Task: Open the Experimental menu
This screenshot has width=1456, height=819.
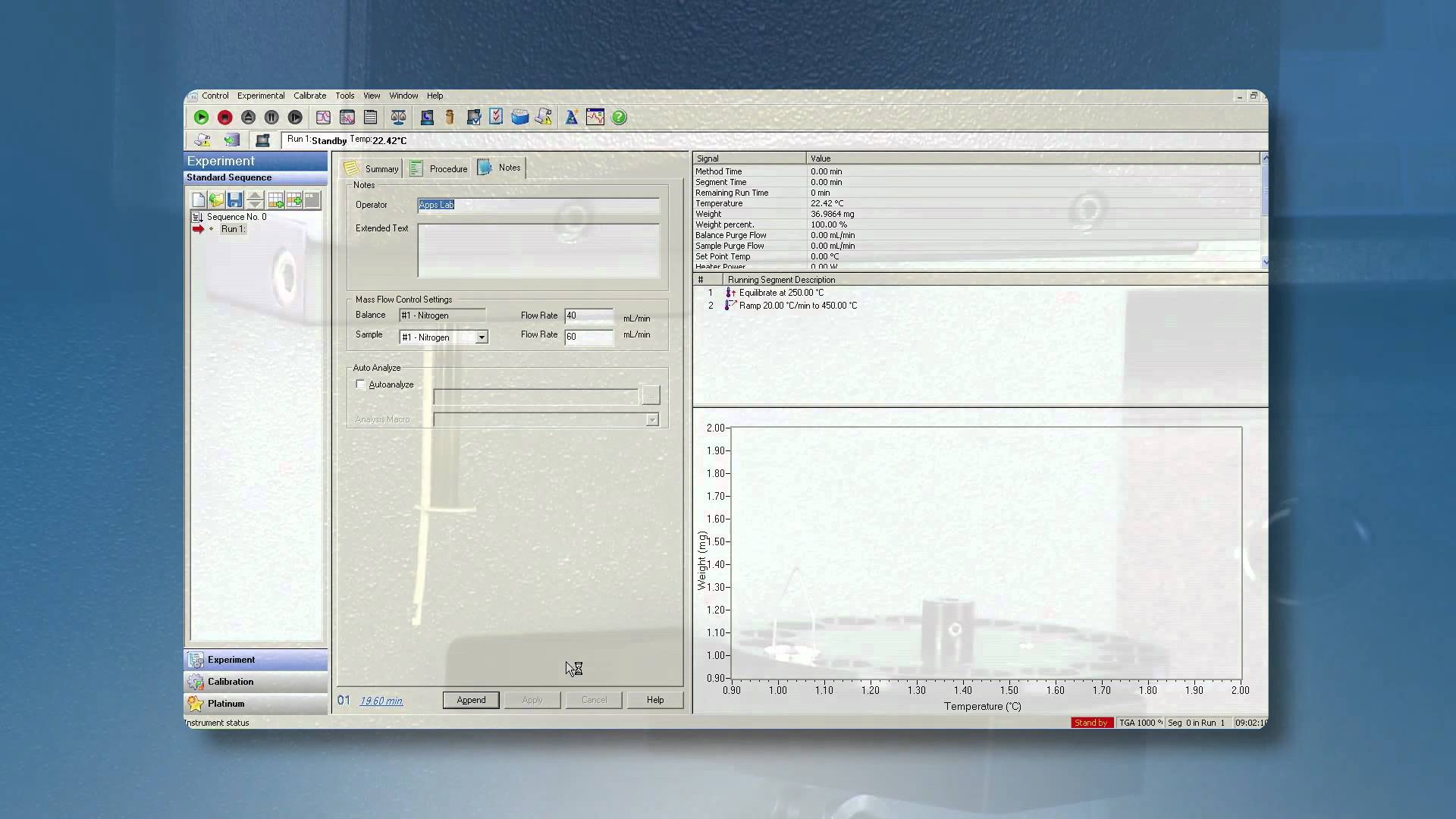Action: [261, 96]
